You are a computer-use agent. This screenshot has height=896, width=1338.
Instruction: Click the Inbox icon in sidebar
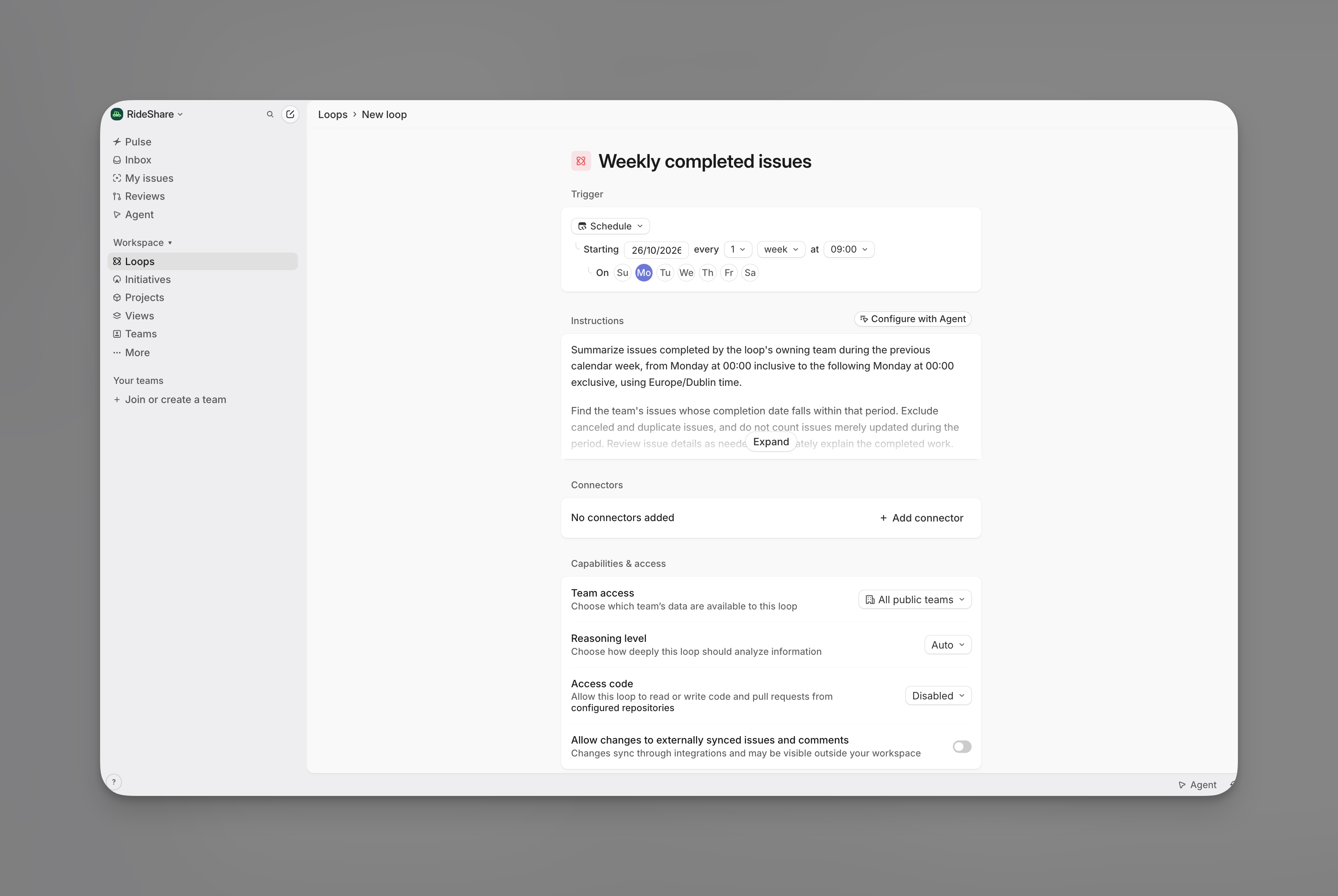[x=117, y=160]
